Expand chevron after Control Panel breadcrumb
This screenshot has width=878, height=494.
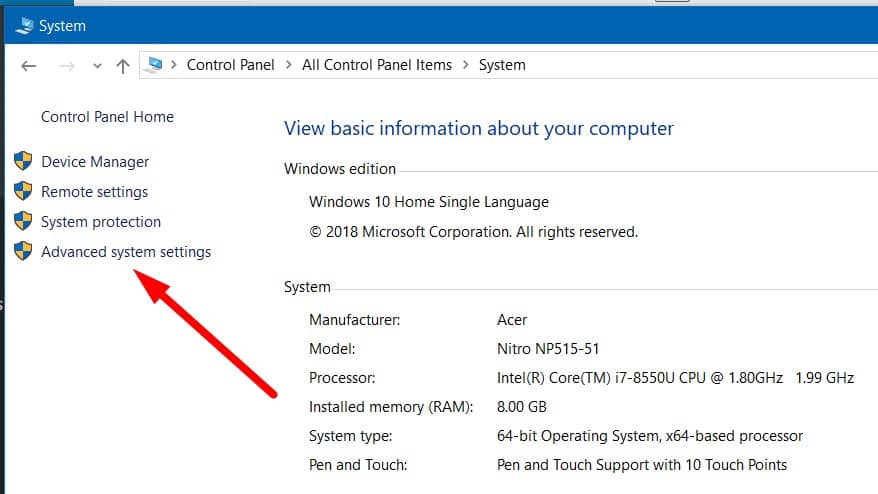coord(288,65)
